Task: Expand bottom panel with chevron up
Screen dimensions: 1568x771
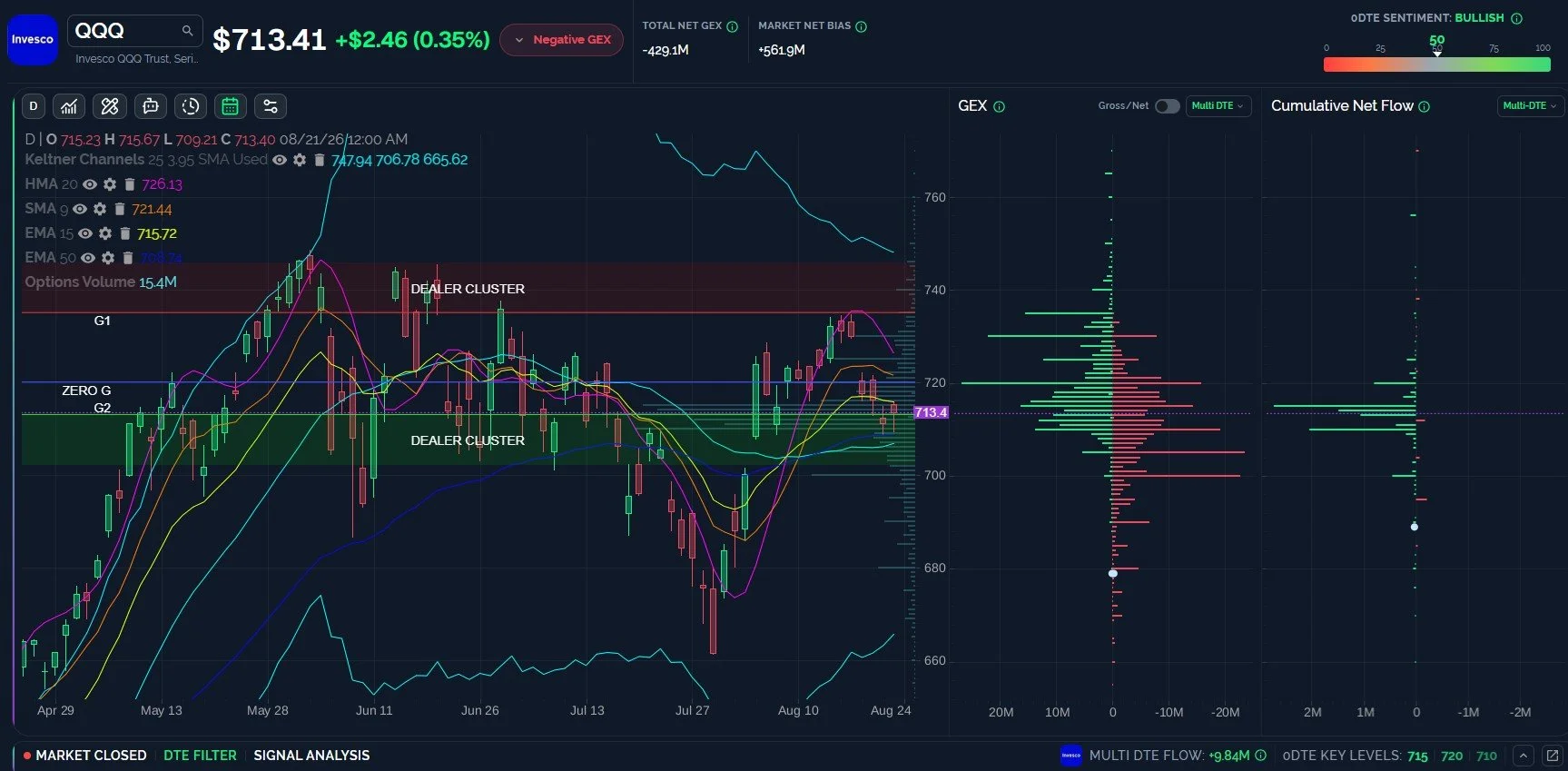Action: (x=1524, y=756)
